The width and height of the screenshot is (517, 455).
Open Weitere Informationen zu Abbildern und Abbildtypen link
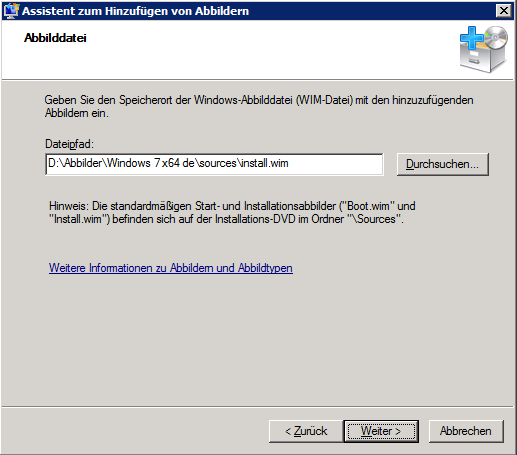point(171,268)
